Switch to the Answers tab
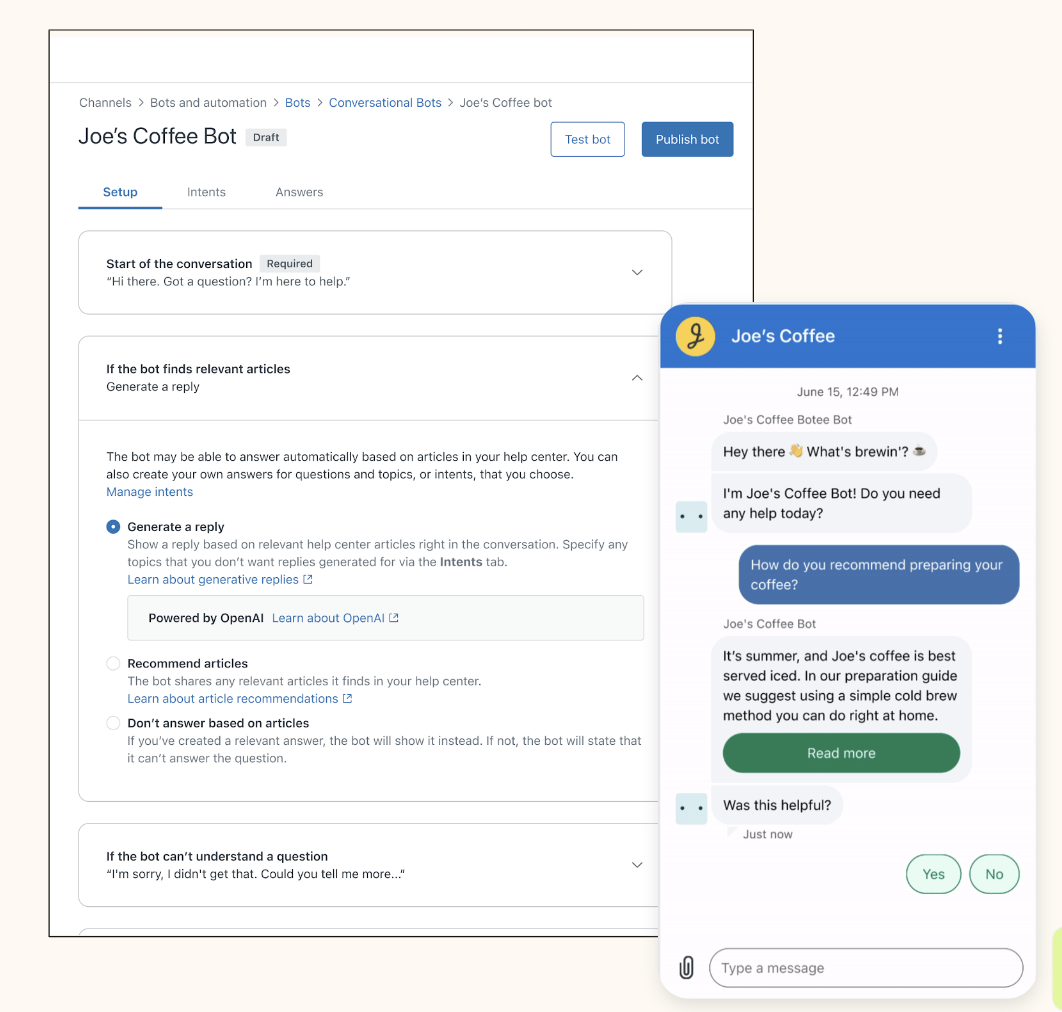This screenshot has width=1062, height=1012. tap(299, 192)
